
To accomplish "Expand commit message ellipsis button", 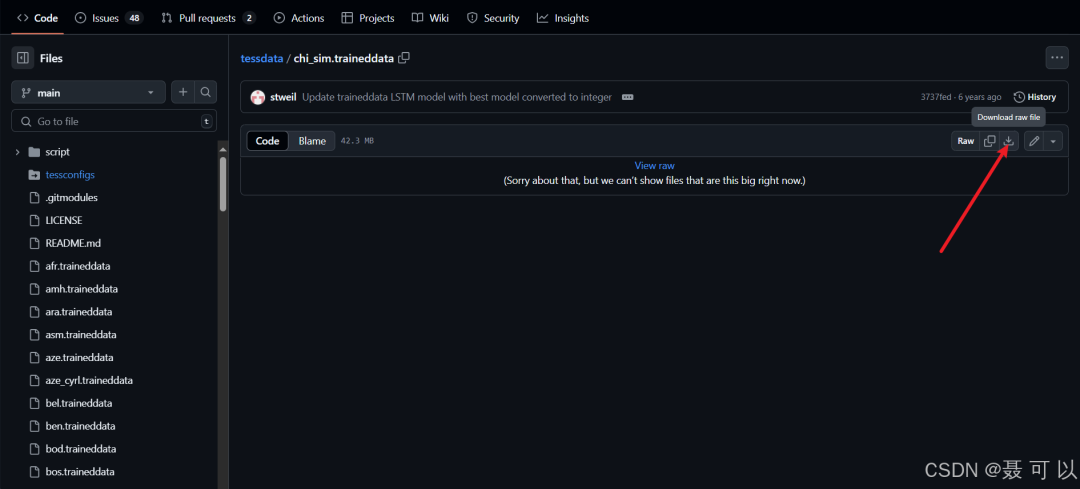I will click(627, 97).
